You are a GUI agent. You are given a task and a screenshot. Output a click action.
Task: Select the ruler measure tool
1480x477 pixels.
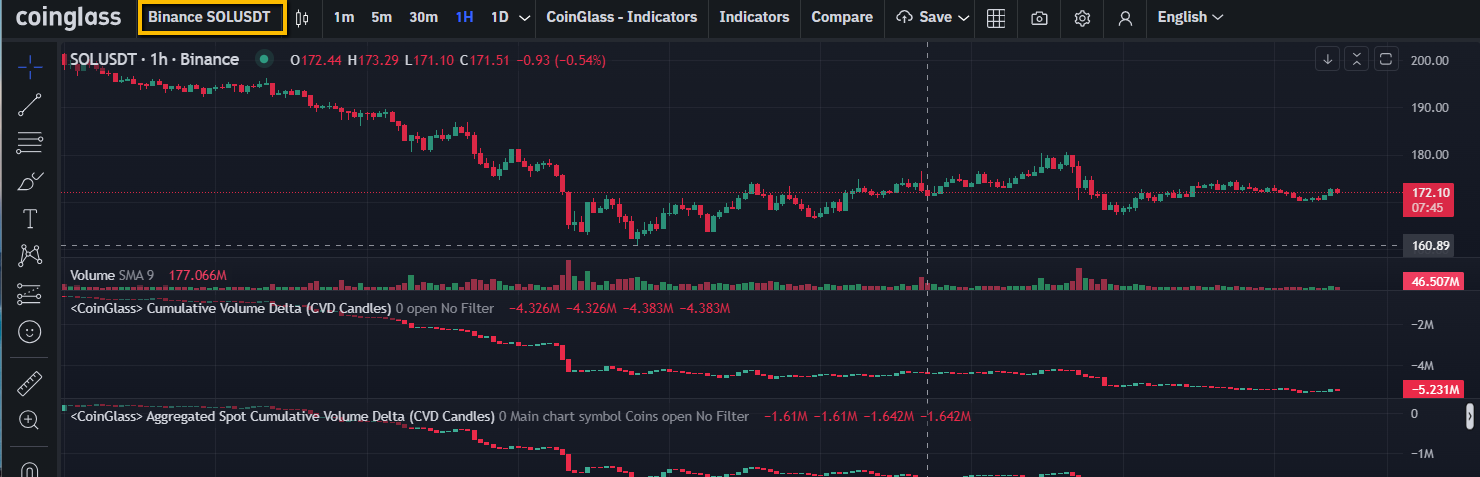[30, 383]
